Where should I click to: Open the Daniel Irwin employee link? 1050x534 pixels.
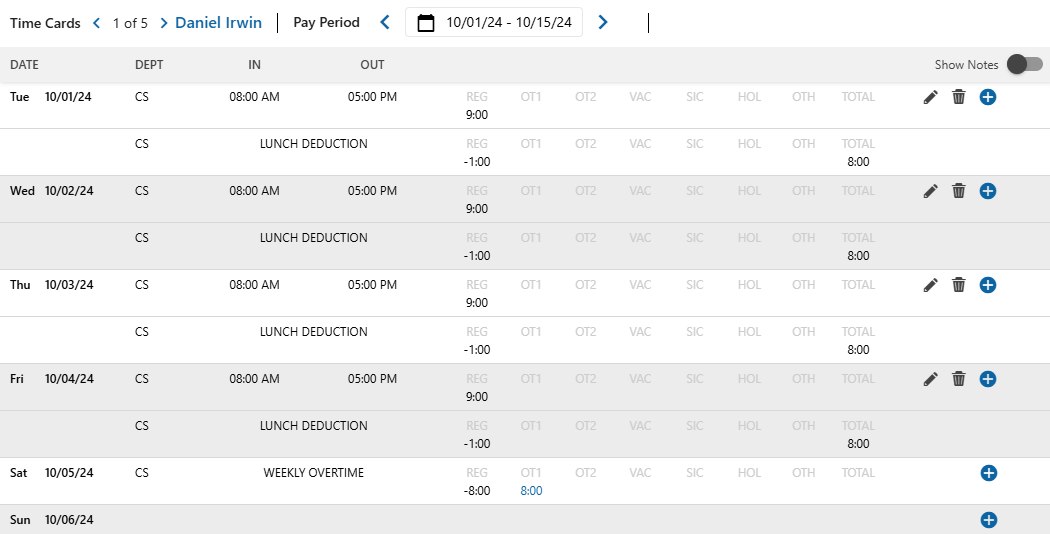(x=221, y=22)
